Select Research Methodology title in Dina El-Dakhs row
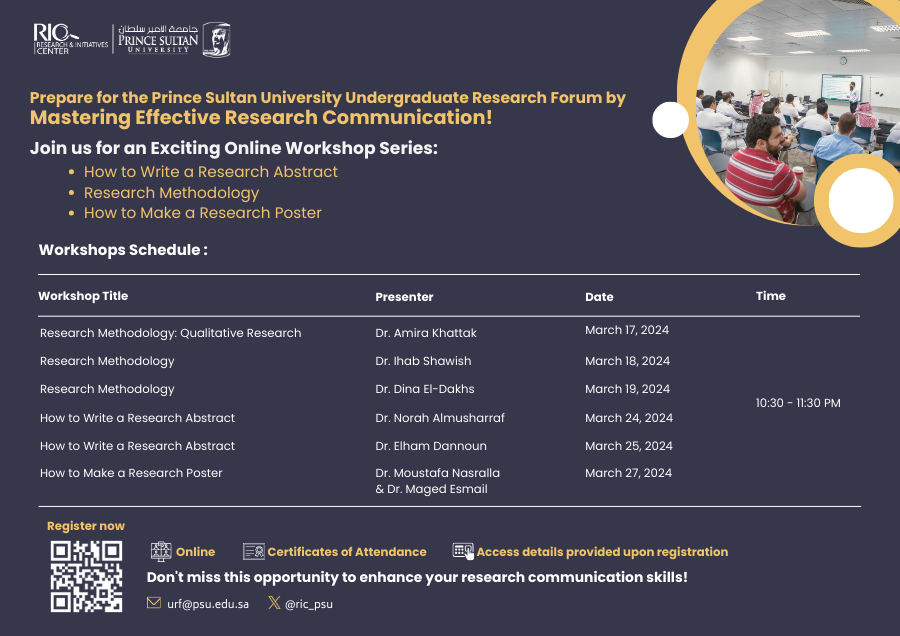900x636 pixels. point(107,389)
